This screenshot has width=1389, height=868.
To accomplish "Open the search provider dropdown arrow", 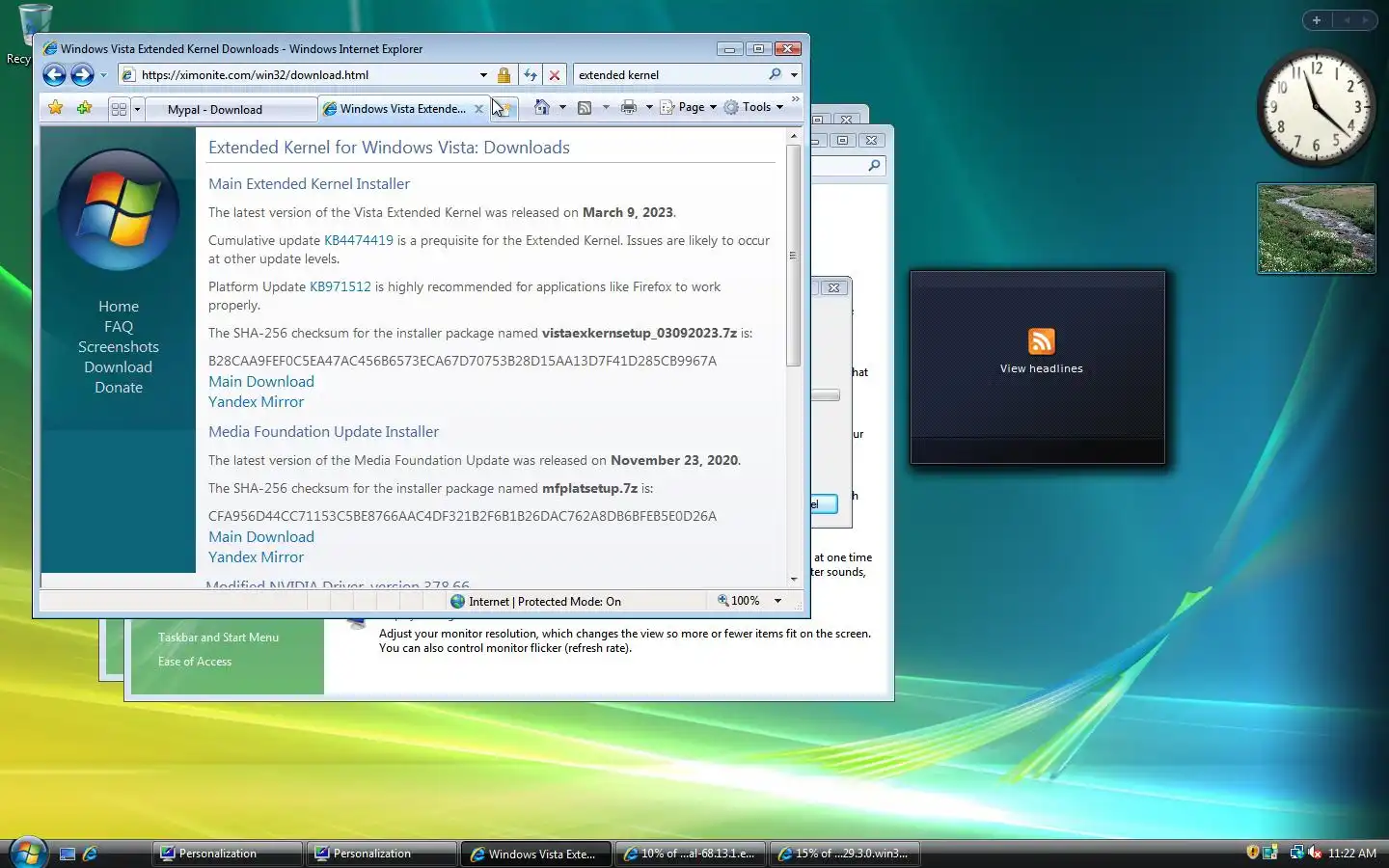I will (794, 74).
